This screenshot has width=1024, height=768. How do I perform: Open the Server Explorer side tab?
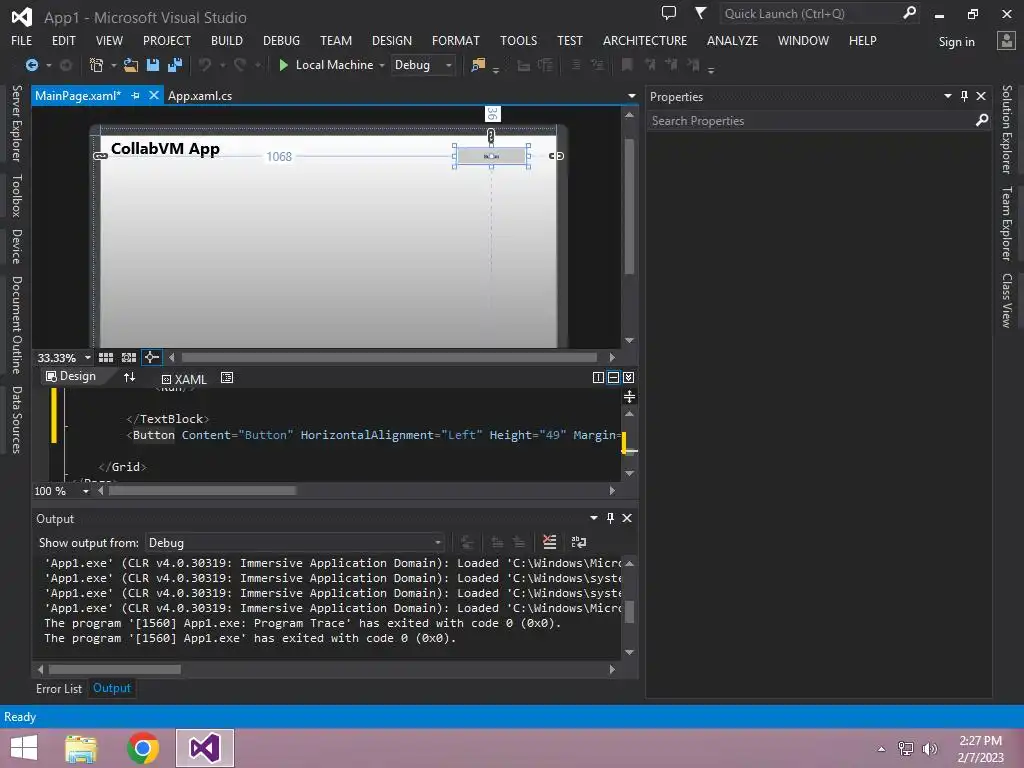click(x=17, y=123)
